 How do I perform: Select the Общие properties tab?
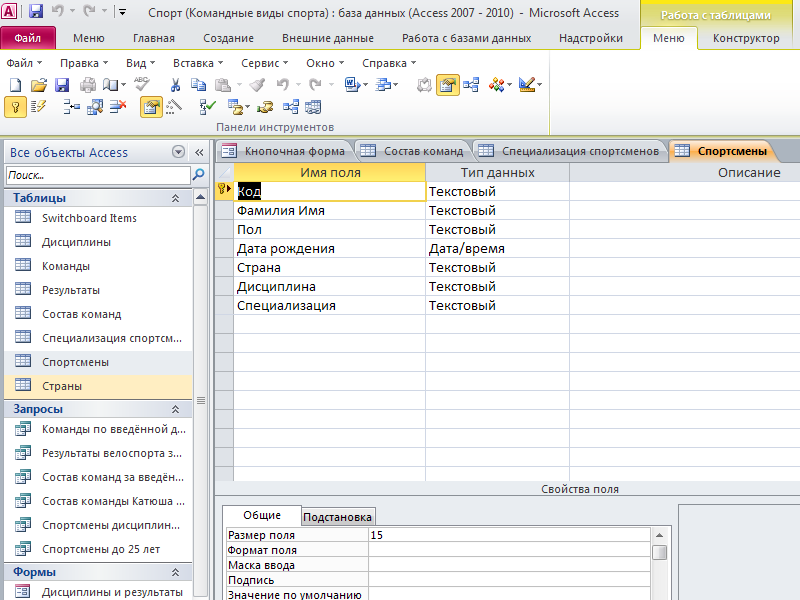click(x=262, y=515)
